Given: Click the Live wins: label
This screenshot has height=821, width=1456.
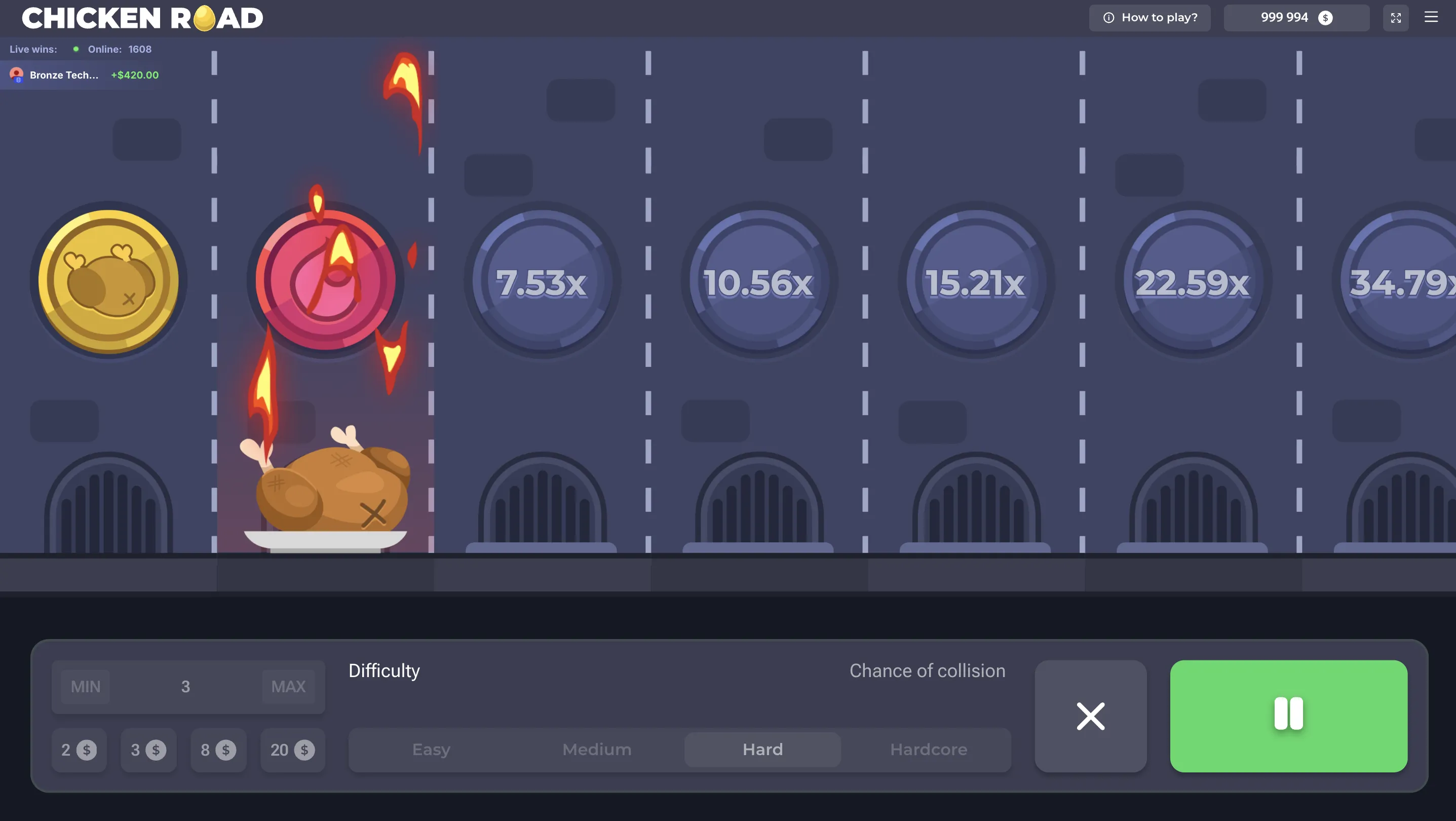Looking at the screenshot, I should [x=33, y=49].
